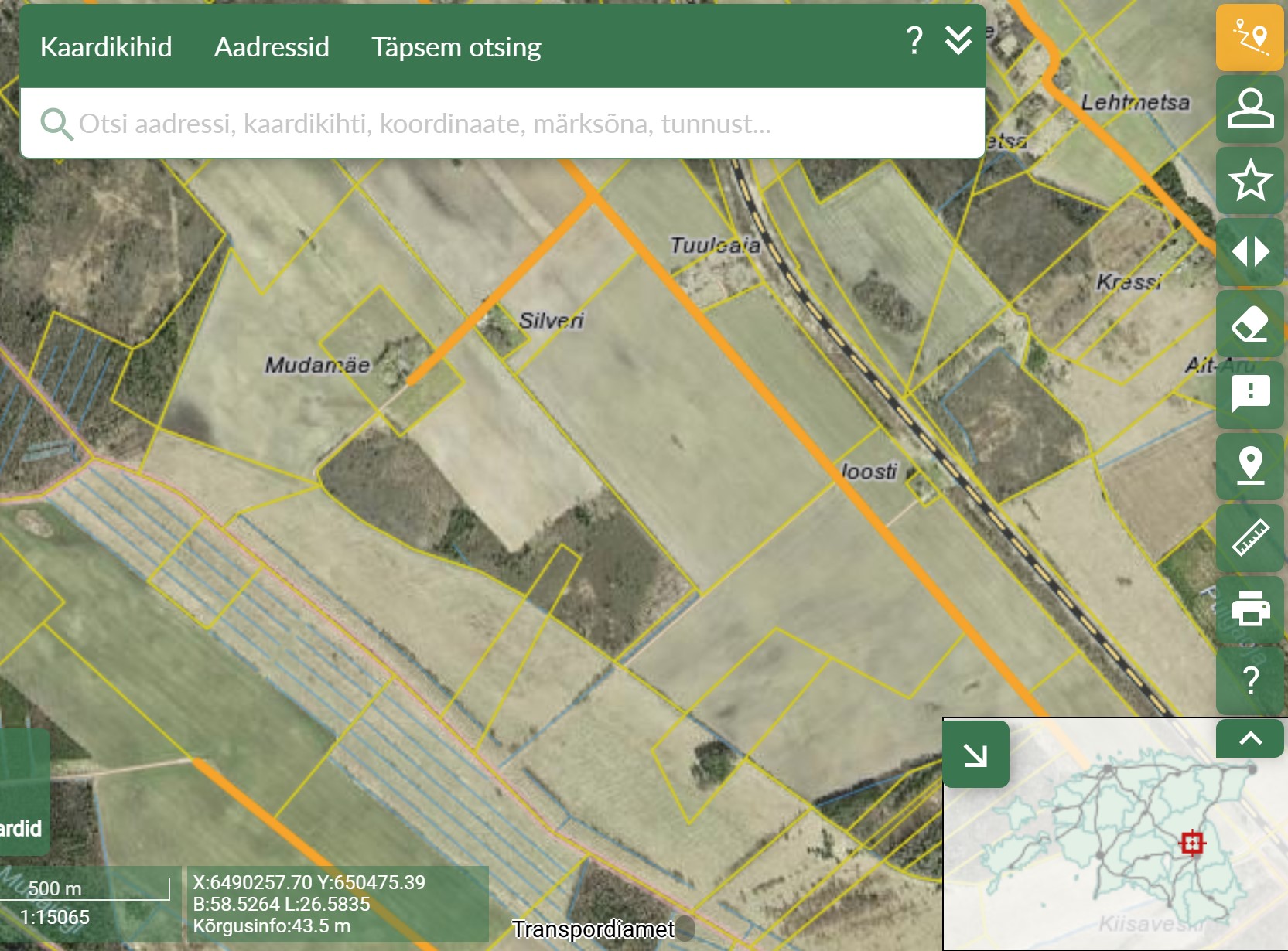Select the eraser clear-drawings tool

click(x=1250, y=323)
